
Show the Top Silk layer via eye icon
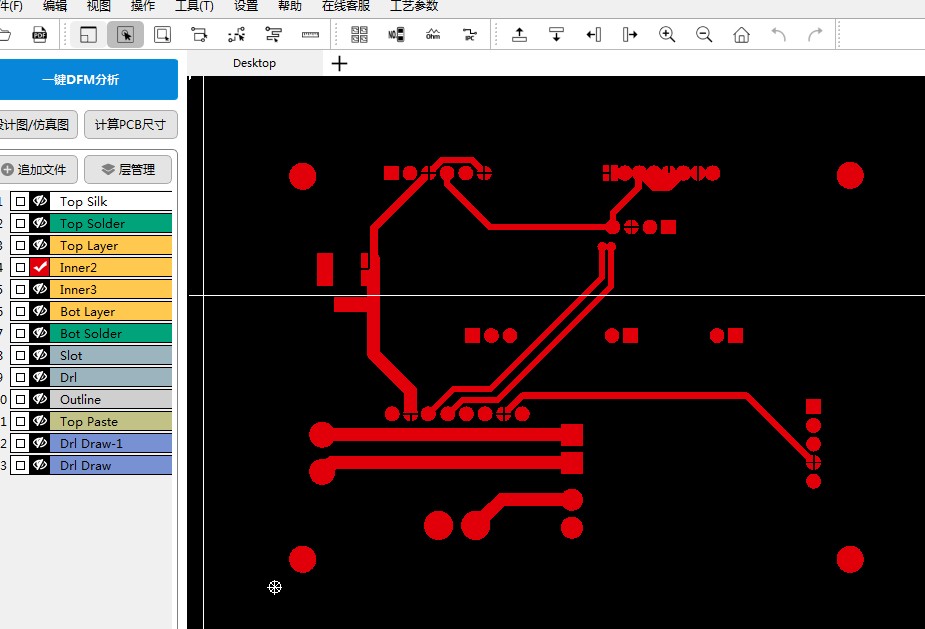pyautogui.click(x=40, y=201)
